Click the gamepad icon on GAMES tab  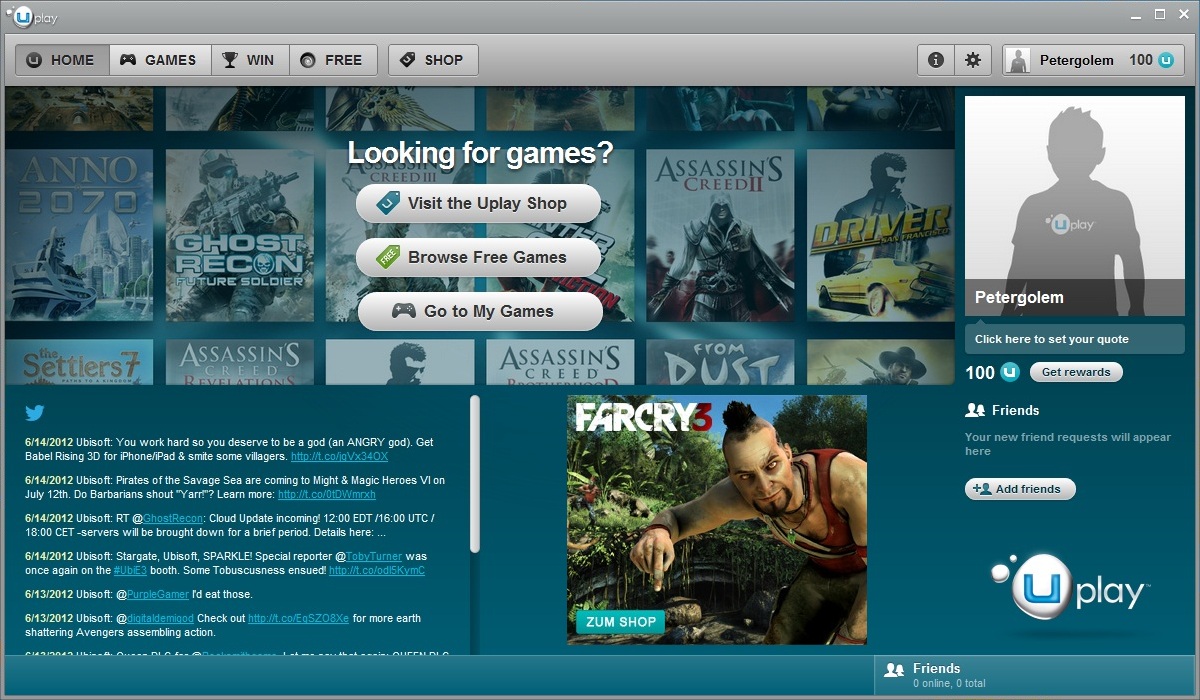click(x=128, y=60)
